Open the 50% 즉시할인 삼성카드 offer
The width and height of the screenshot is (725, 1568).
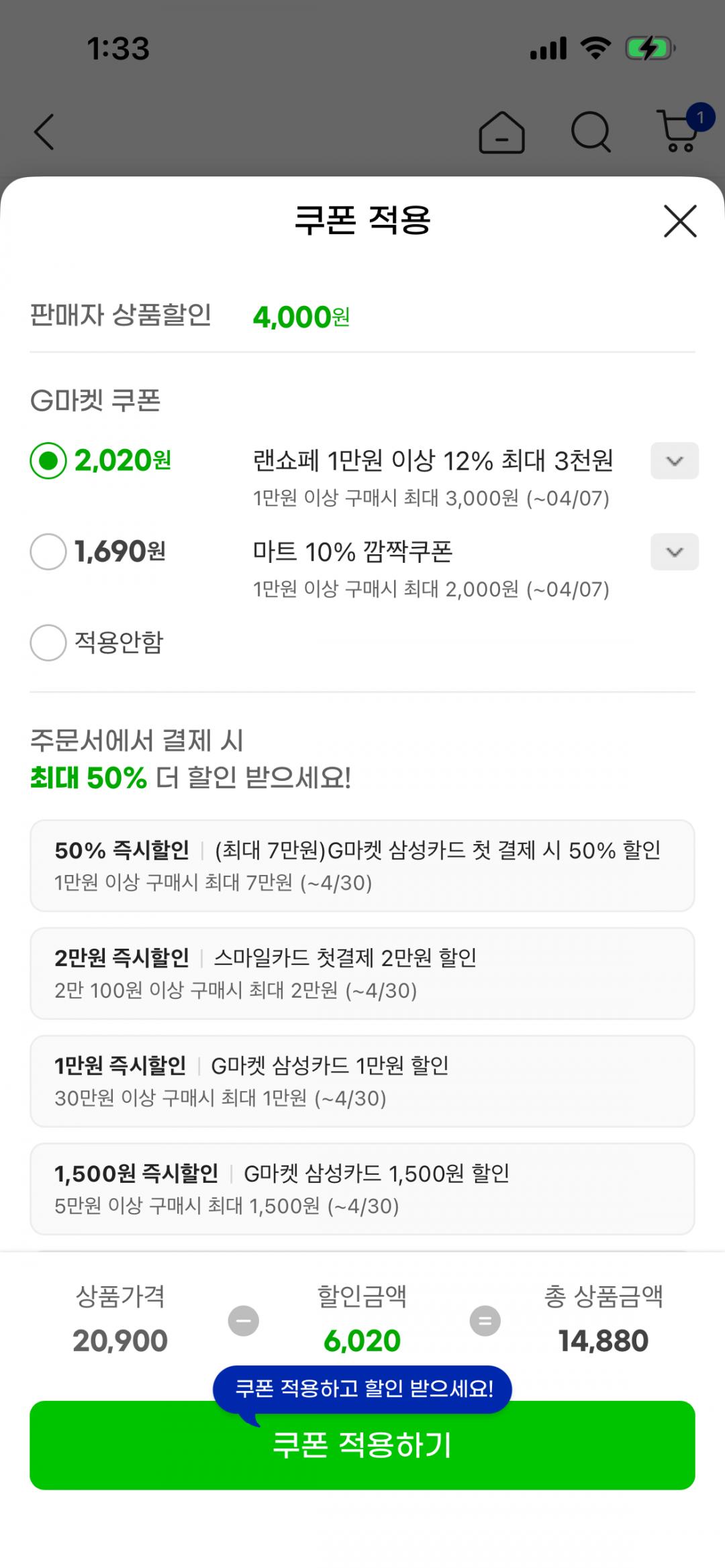(362, 866)
